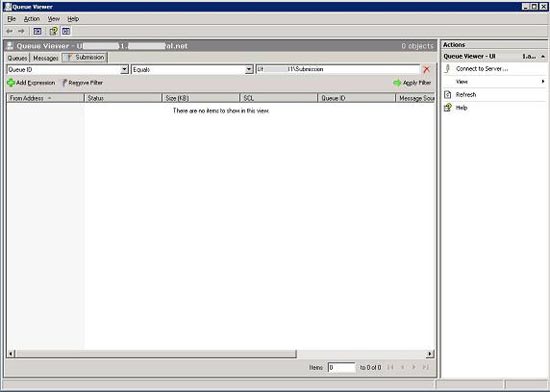Click the toolbar Help icon
Screen dimensions: 550x392
click(x=53, y=31)
